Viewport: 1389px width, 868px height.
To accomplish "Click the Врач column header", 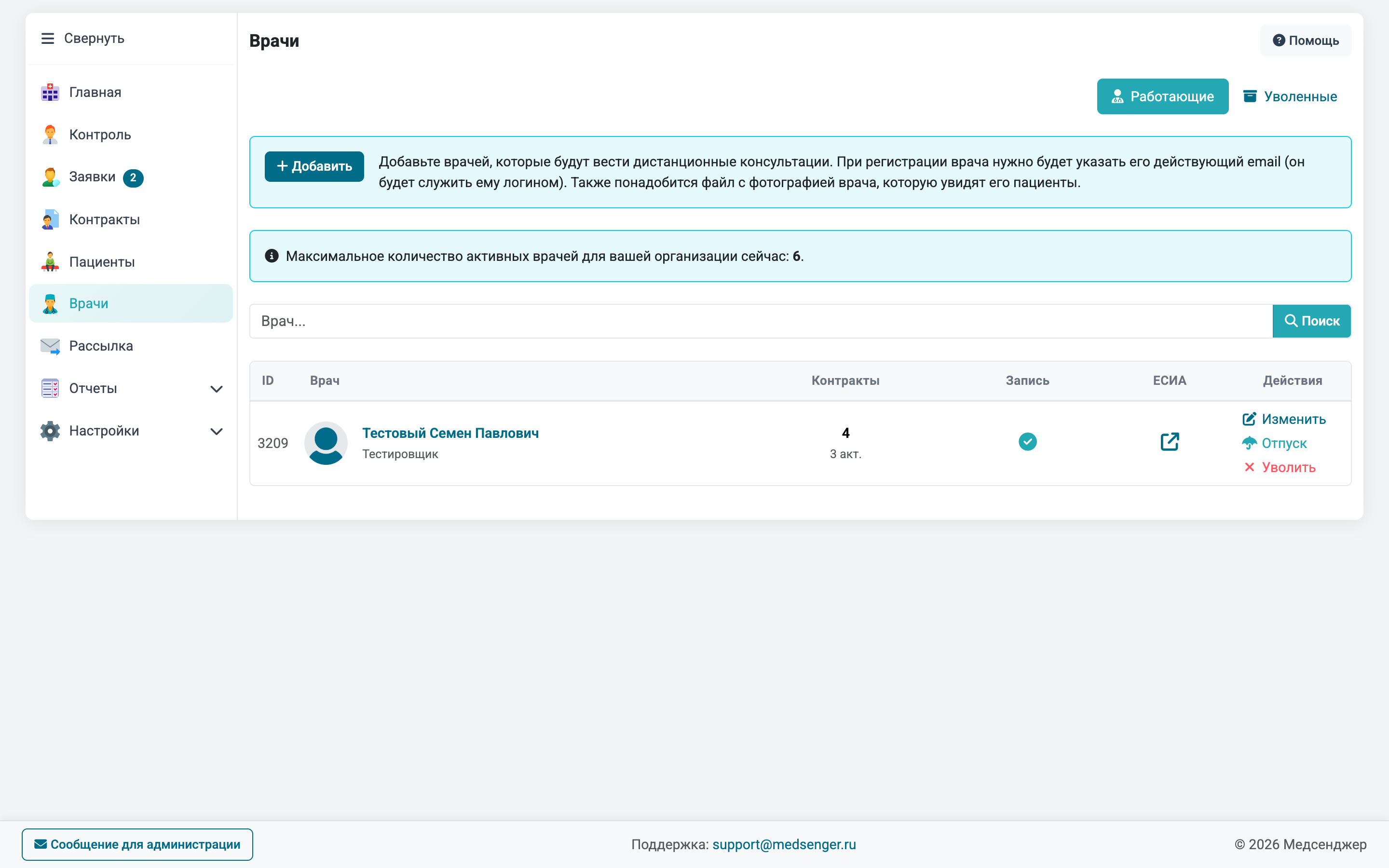I will pos(324,380).
